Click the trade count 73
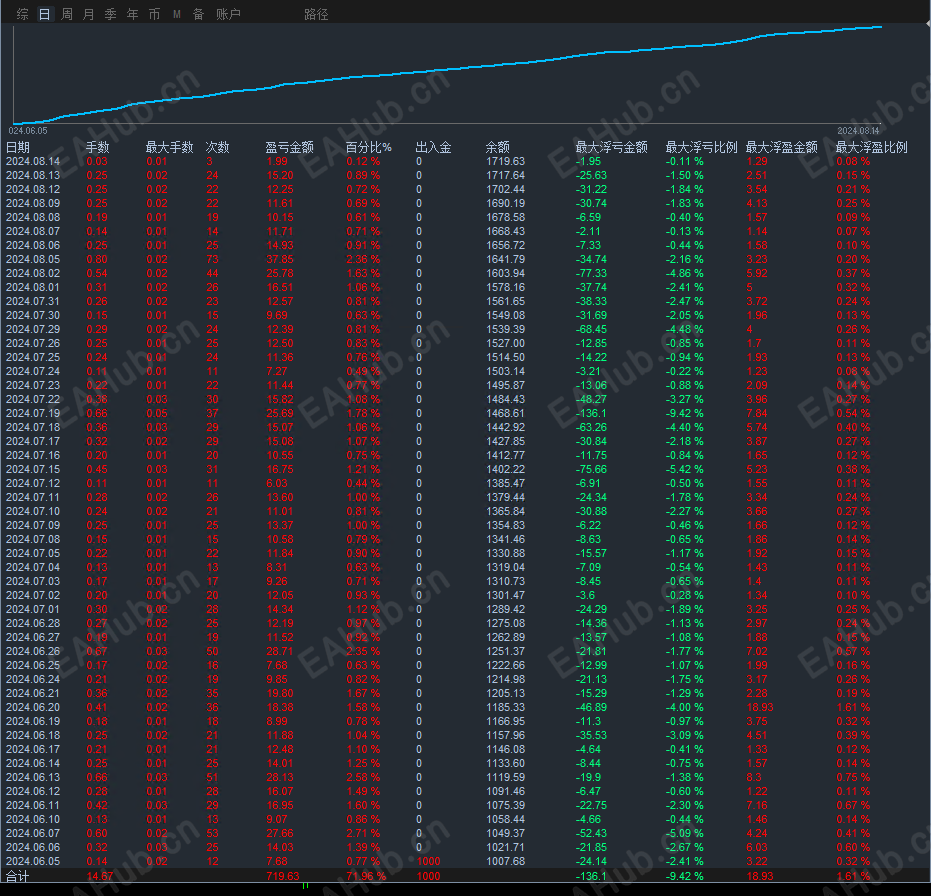Screen dimensions: 931x896 point(212,259)
